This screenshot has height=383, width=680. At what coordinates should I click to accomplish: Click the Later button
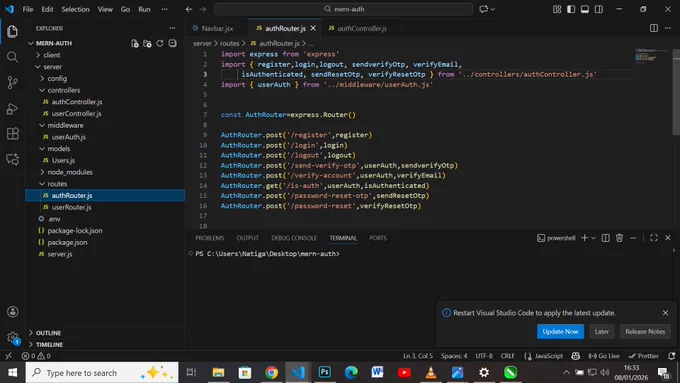602,331
